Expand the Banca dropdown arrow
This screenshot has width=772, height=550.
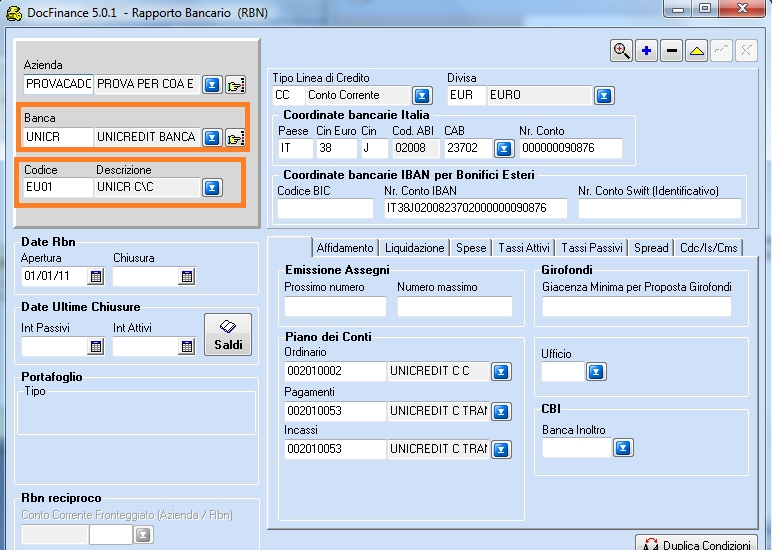pos(212,137)
